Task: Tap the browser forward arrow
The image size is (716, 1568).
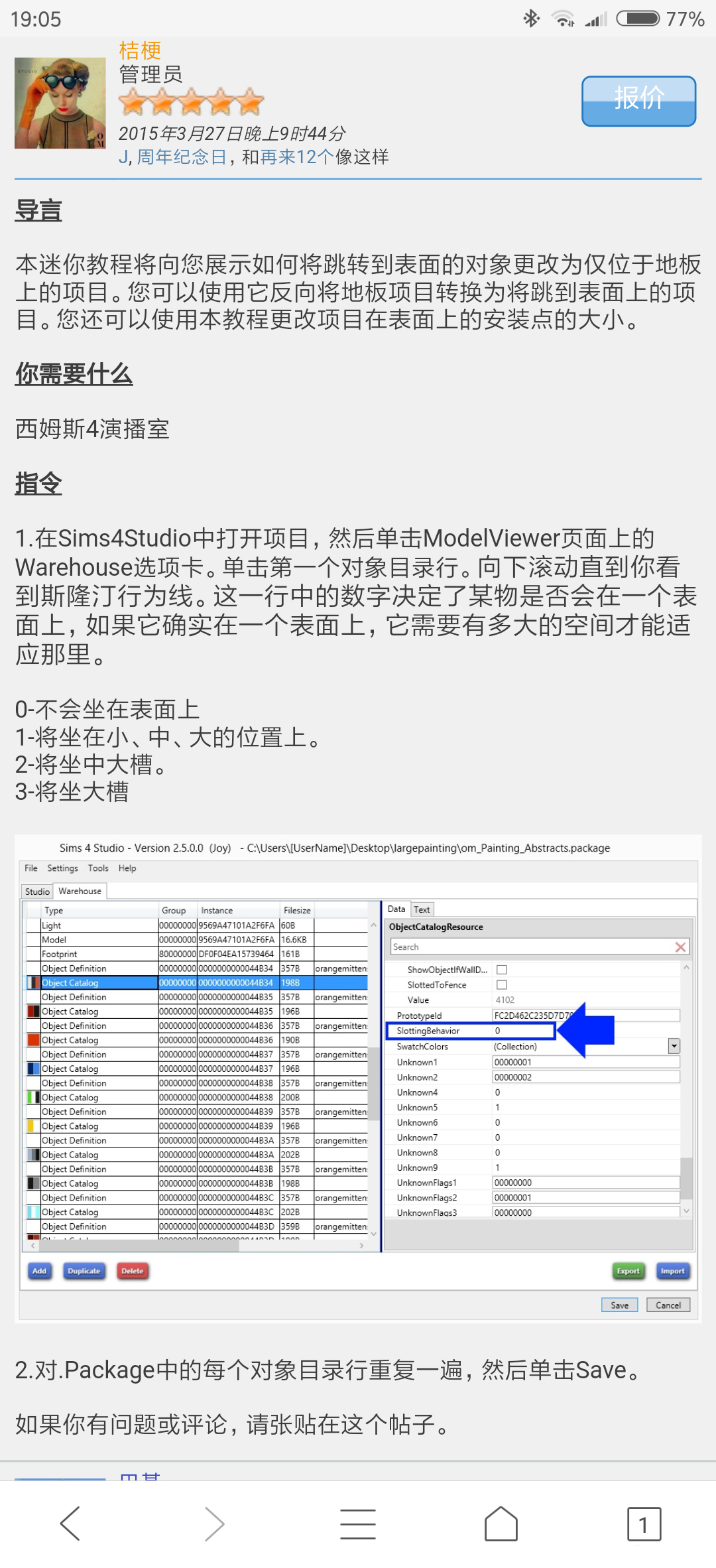Action: tap(213, 1523)
